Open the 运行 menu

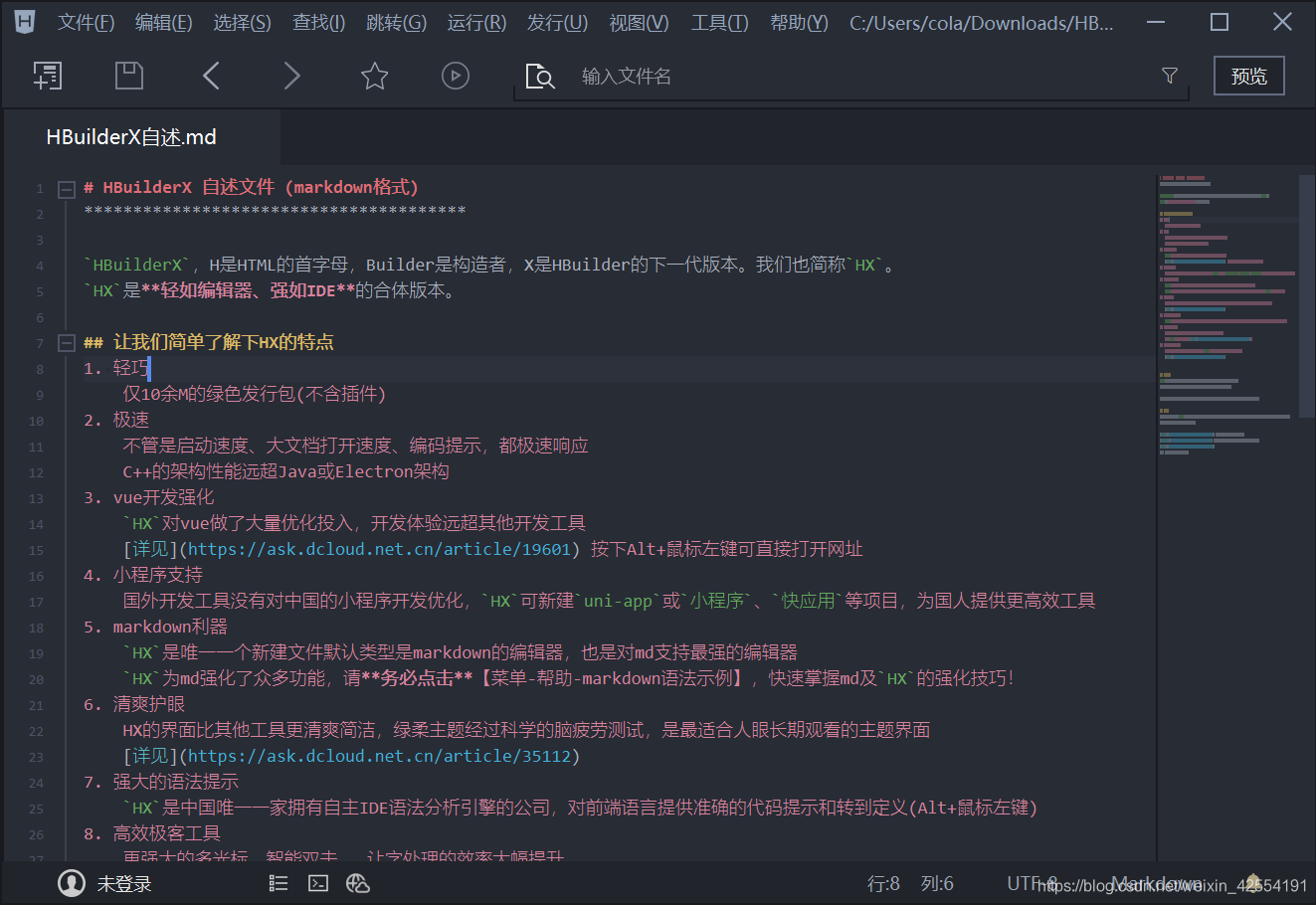(x=475, y=22)
